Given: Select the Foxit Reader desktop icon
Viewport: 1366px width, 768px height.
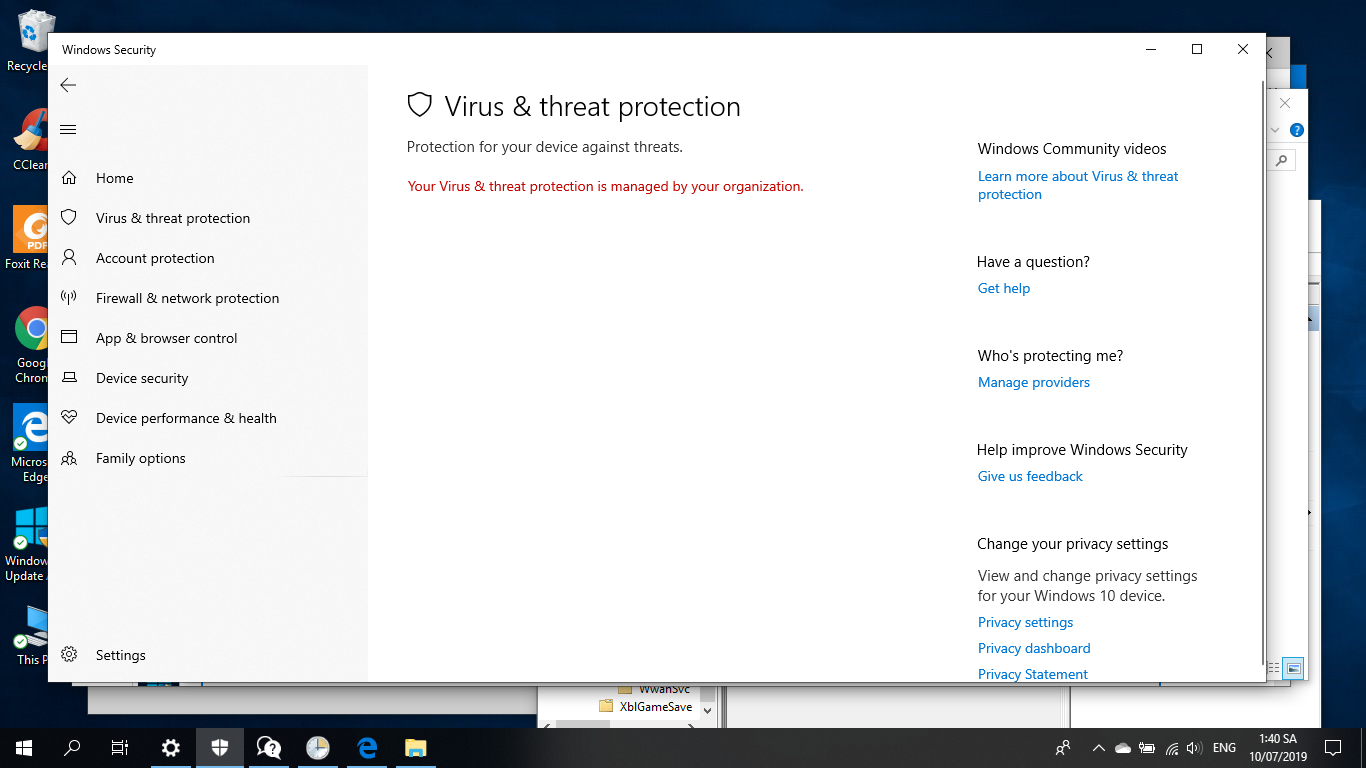Looking at the screenshot, I should click(x=28, y=238).
